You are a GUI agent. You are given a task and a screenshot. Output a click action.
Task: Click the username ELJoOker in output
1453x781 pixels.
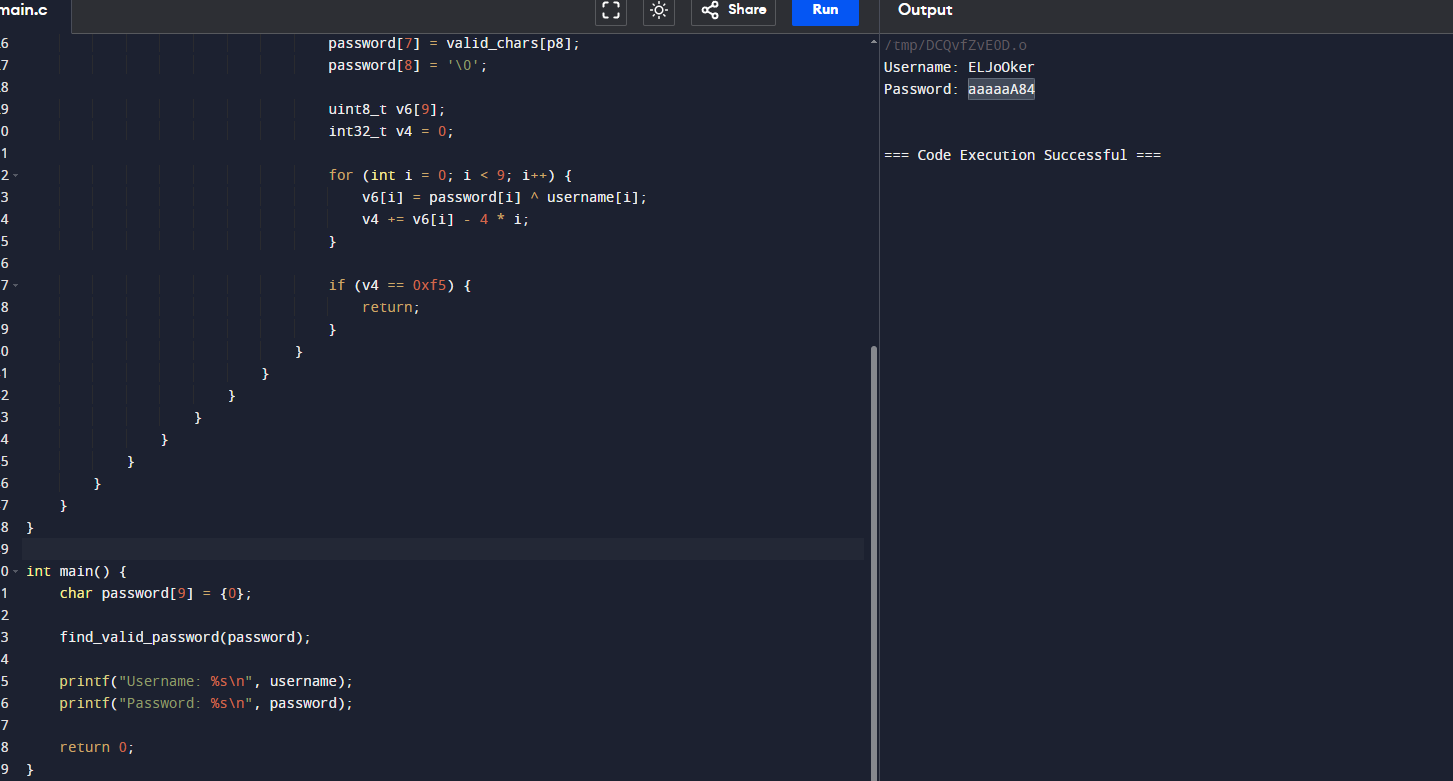[x=1001, y=68]
